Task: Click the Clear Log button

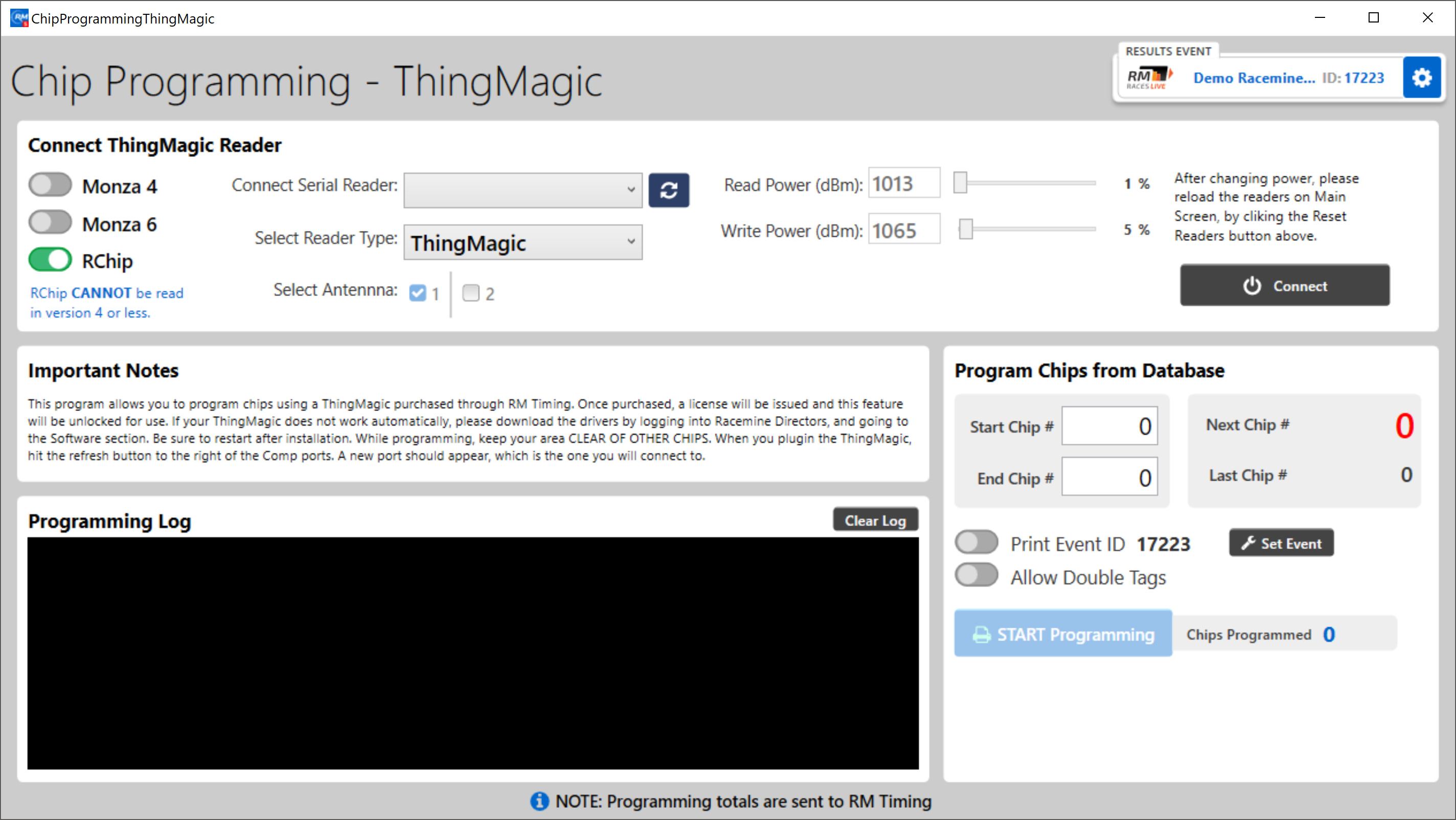Action: pos(875,520)
